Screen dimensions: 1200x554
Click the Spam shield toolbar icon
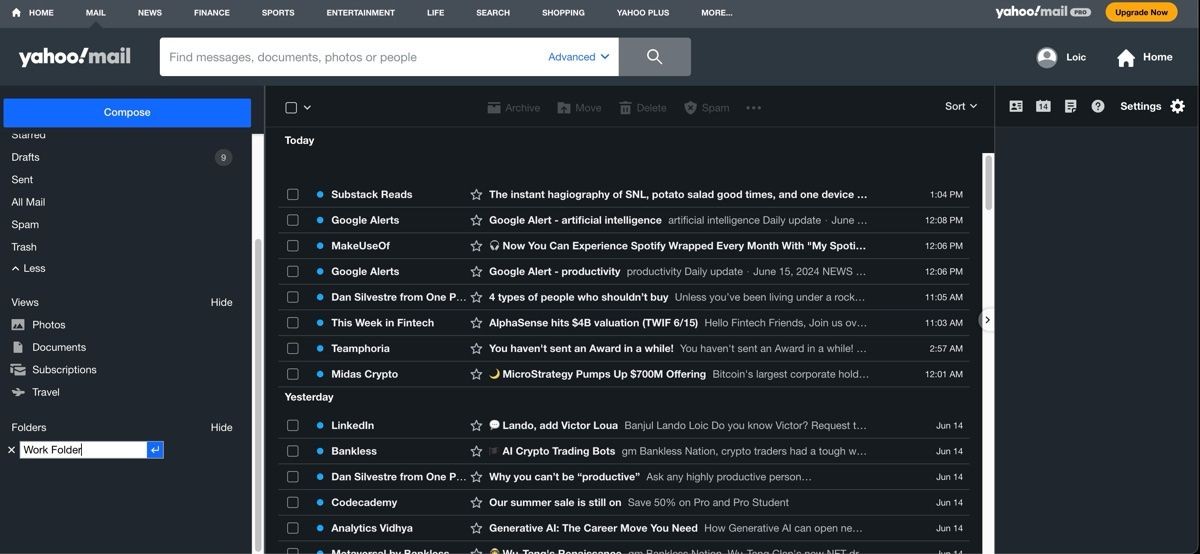pos(690,108)
